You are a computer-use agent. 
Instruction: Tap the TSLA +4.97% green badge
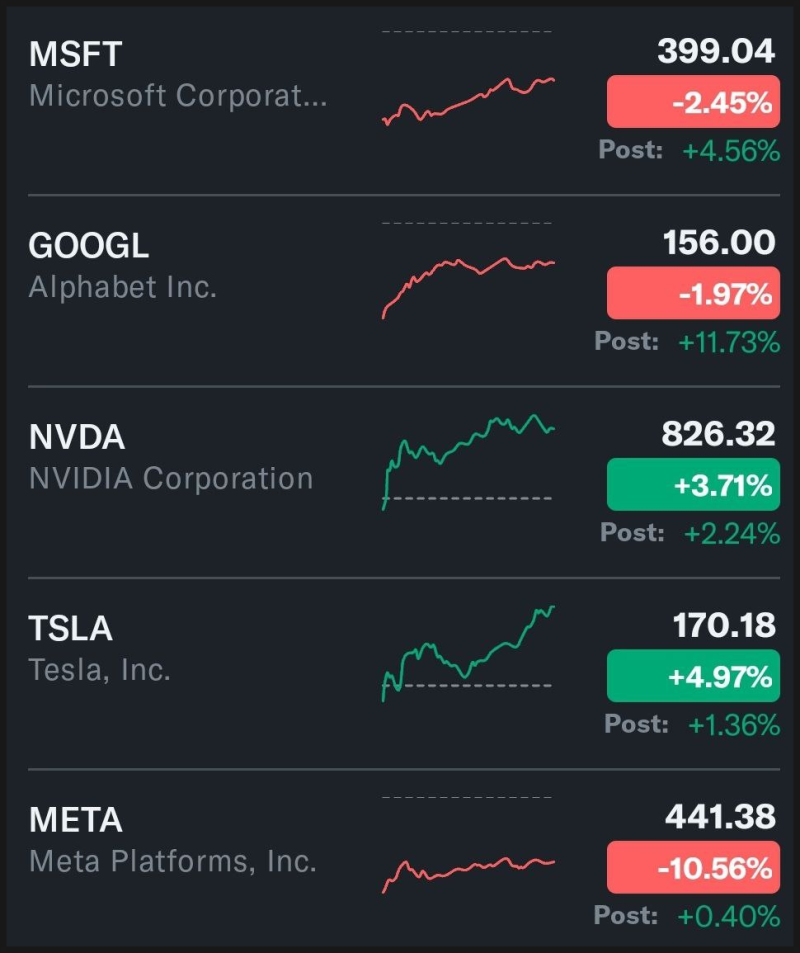tap(693, 676)
